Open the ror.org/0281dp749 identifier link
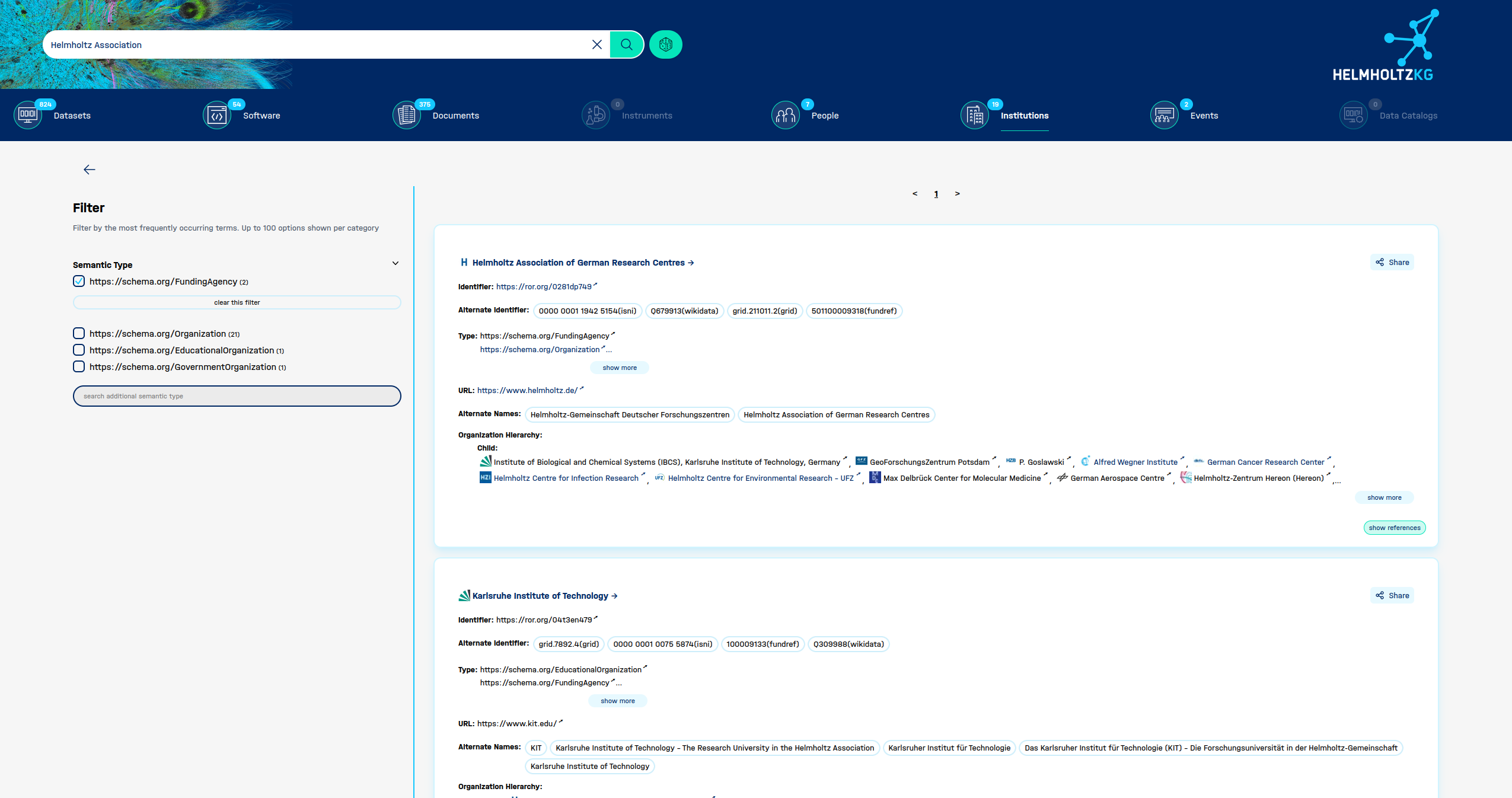This screenshot has width=1512, height=798. pyautogui.click(x=544, y=286)
